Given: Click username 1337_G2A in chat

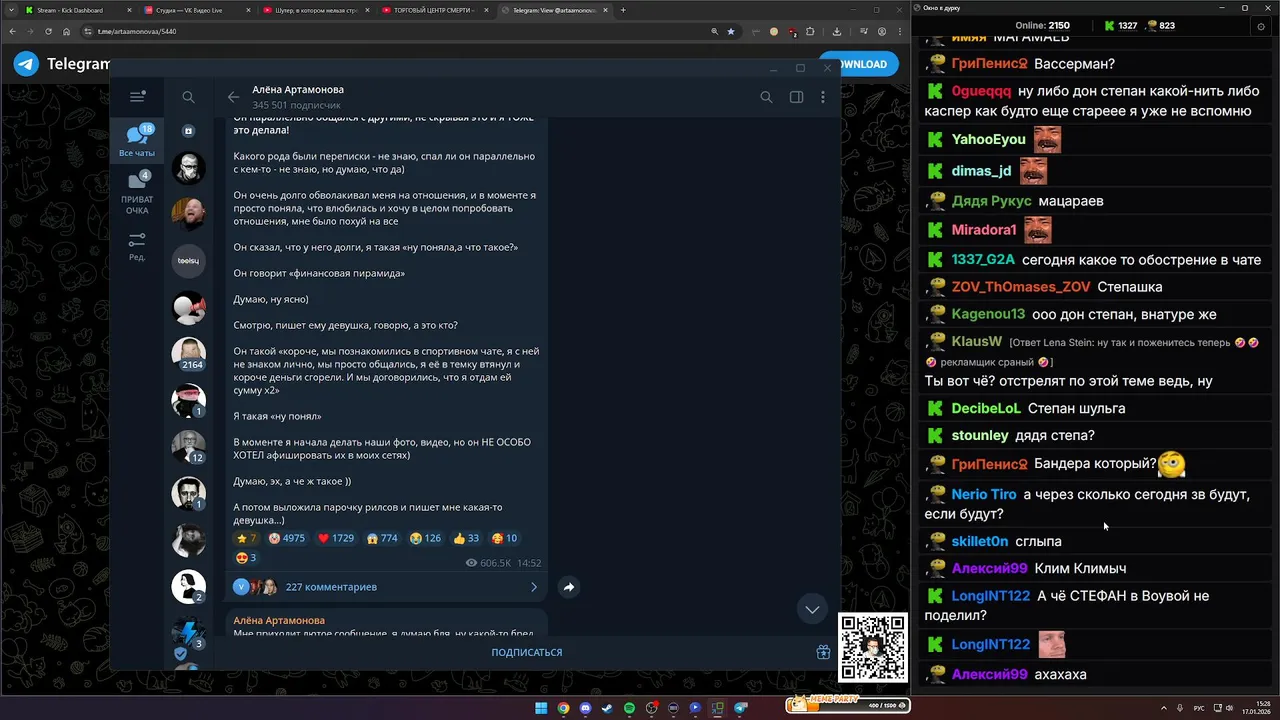Looking at the screenshot, I should click(983, 260).
